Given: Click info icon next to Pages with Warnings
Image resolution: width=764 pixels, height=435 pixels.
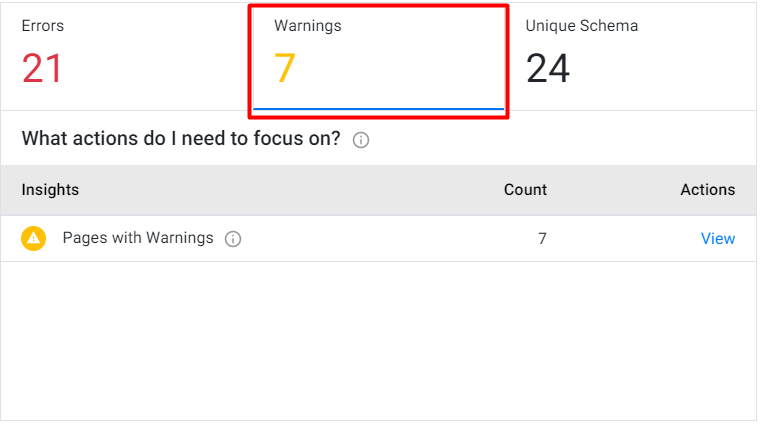Looking at the screenshot, I should click(x=233, y=239).
